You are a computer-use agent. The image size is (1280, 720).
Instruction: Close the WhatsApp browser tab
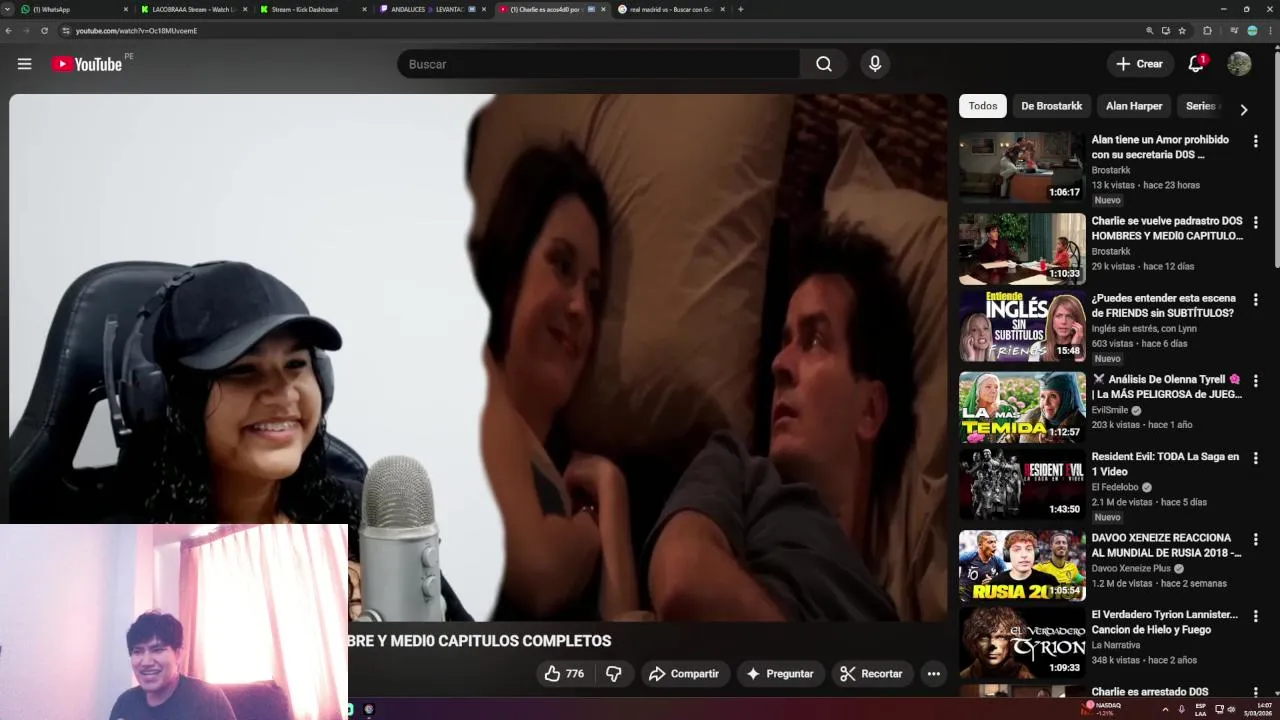point(126,9)
